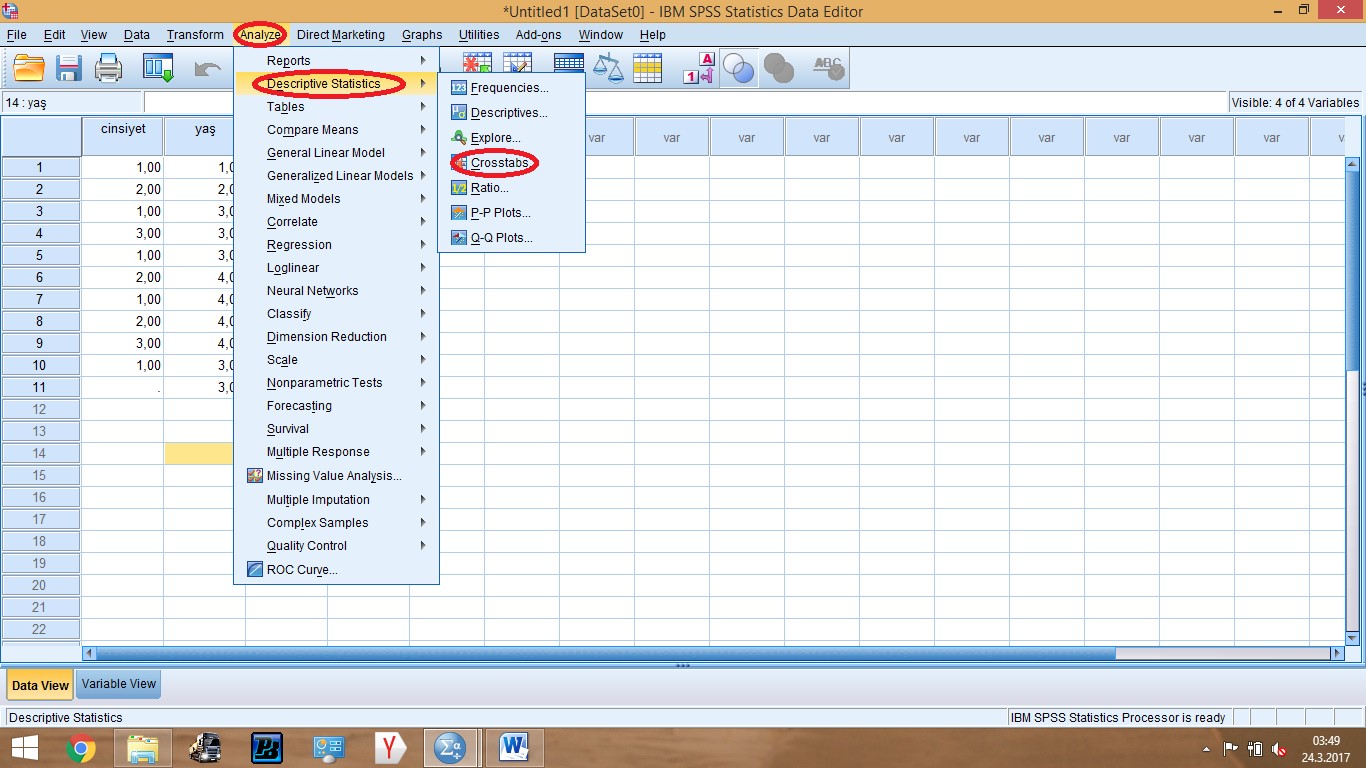
Task: Save the dataset with the floppy icon
Action: click(68, 68)
